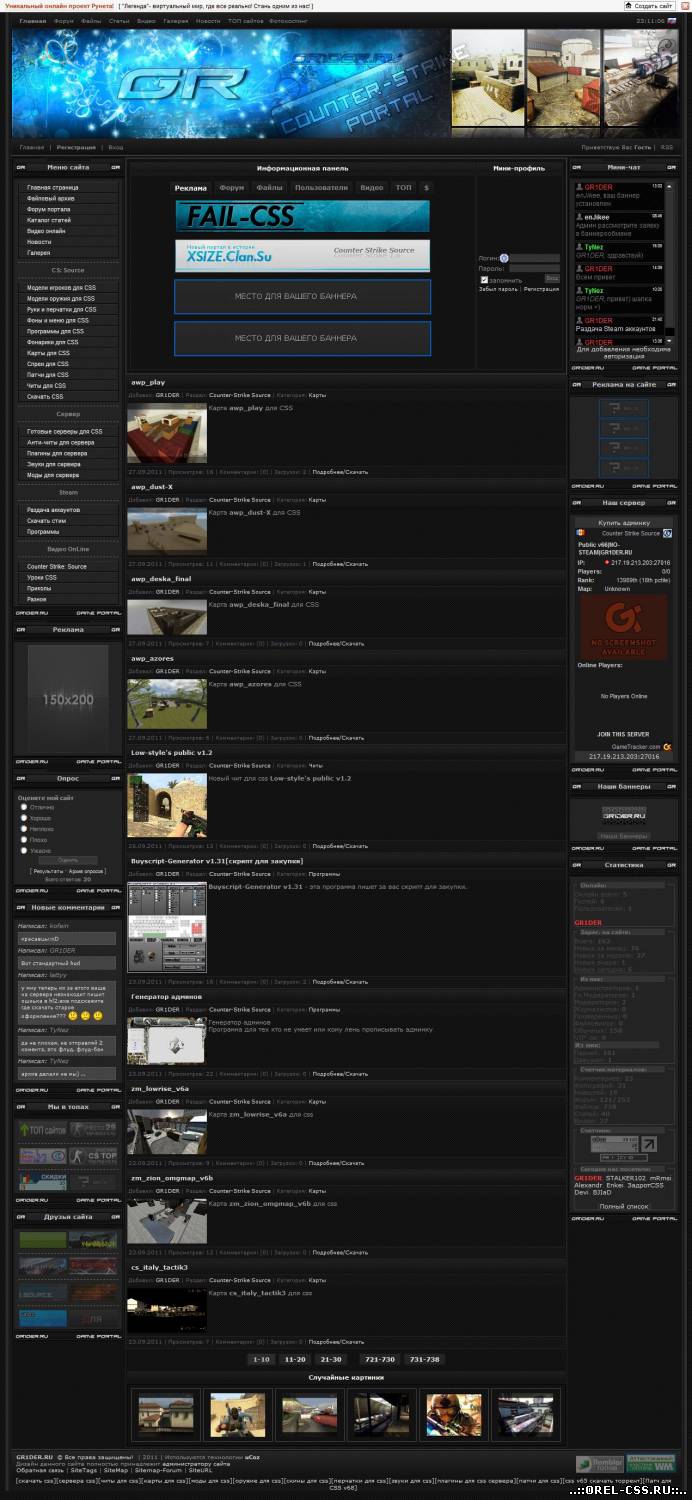Screen dimensions: 692x1500
Task: Open «Подробнее/Скачать» for awp_dust-X entry
Action: [339, 564]
